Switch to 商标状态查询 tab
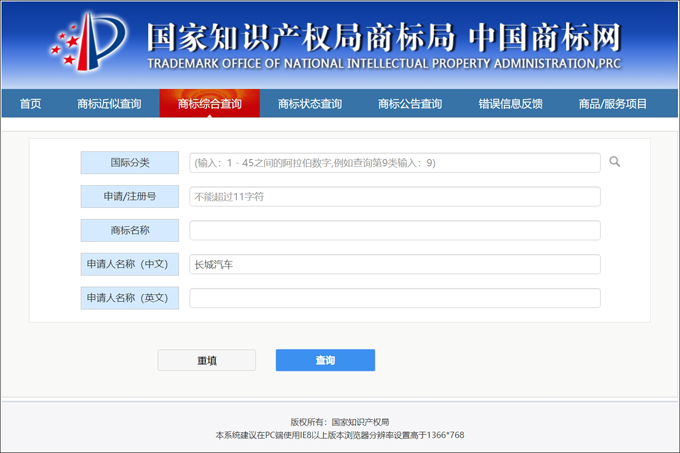 310,104
